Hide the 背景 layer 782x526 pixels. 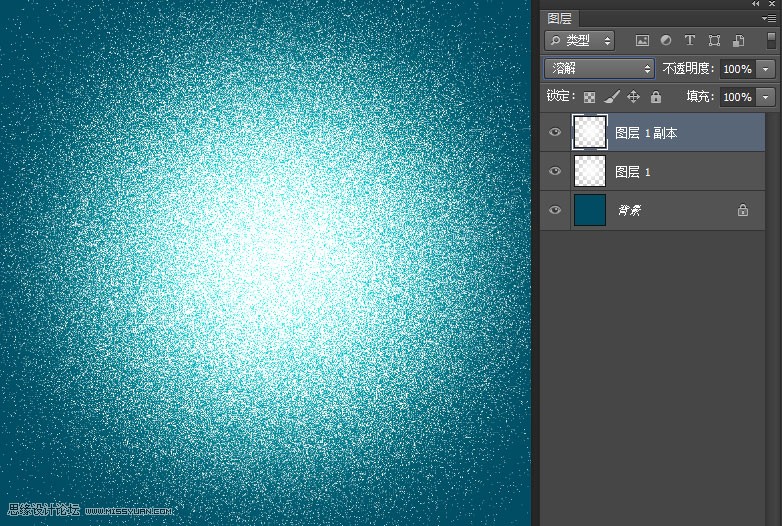pos(555,210)
